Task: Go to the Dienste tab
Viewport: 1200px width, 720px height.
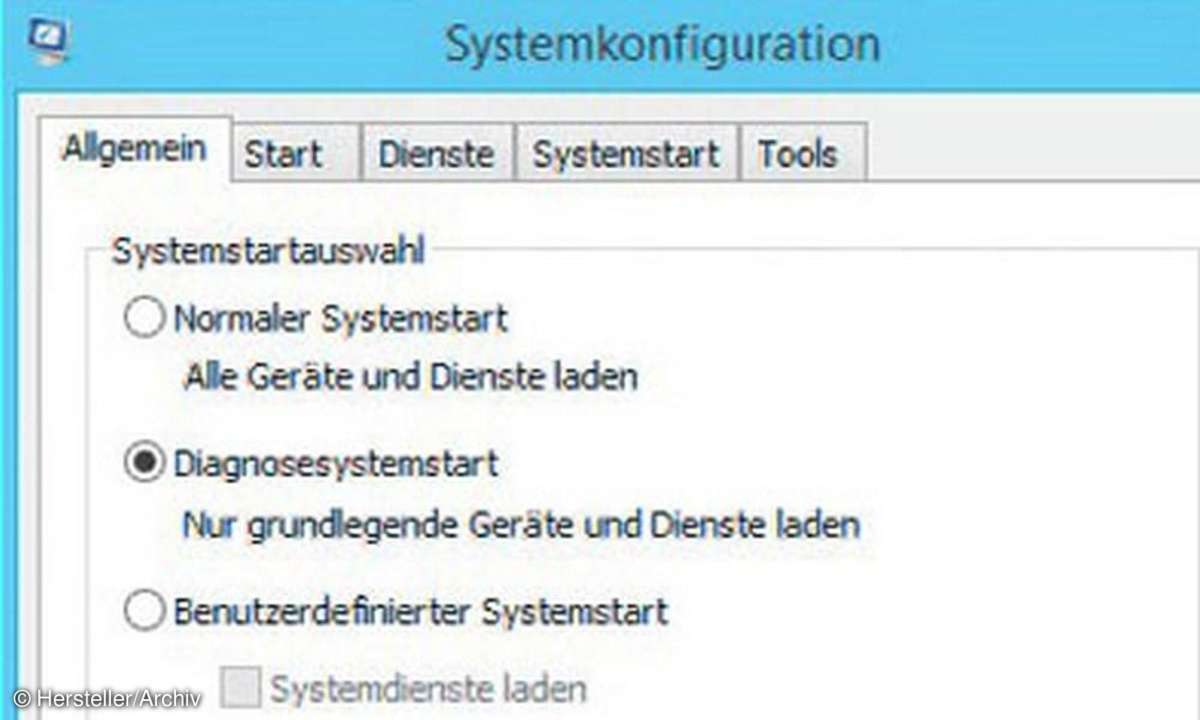Action: [436, 154]
